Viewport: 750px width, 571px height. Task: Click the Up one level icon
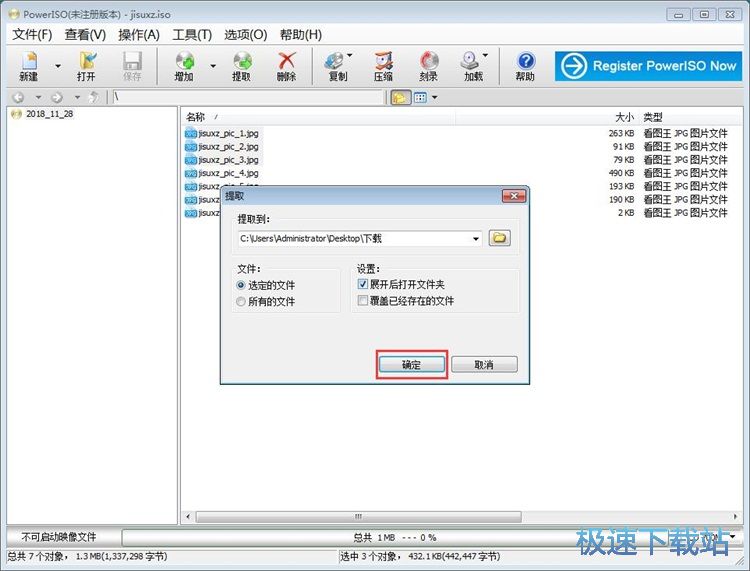(94, 98)
